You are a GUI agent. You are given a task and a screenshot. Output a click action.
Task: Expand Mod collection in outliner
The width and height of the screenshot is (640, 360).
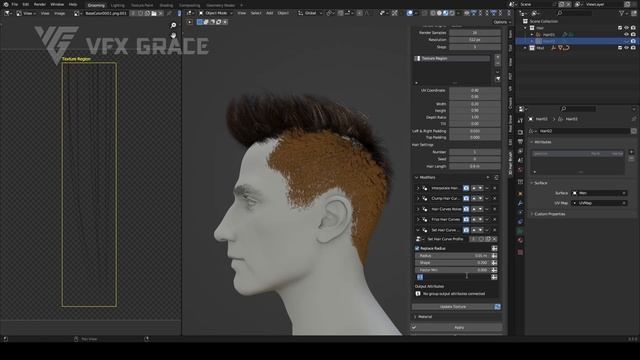525,48
